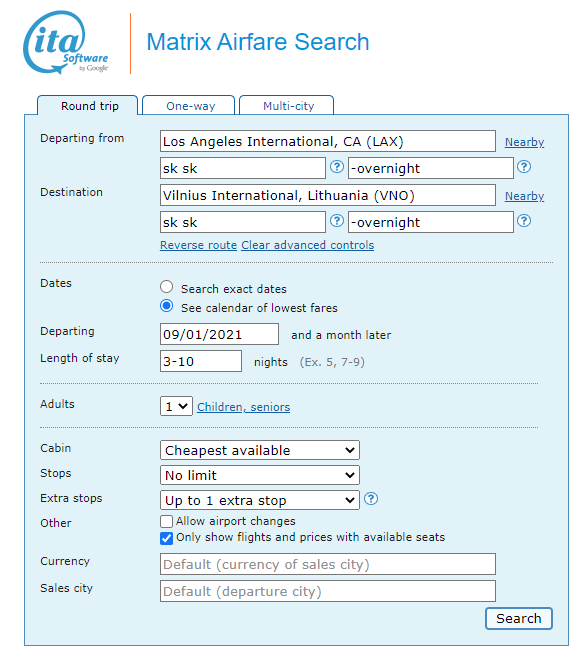Click the Clear advanced controls link
This screenshot has width=584, height=653.
pos(307,245)
